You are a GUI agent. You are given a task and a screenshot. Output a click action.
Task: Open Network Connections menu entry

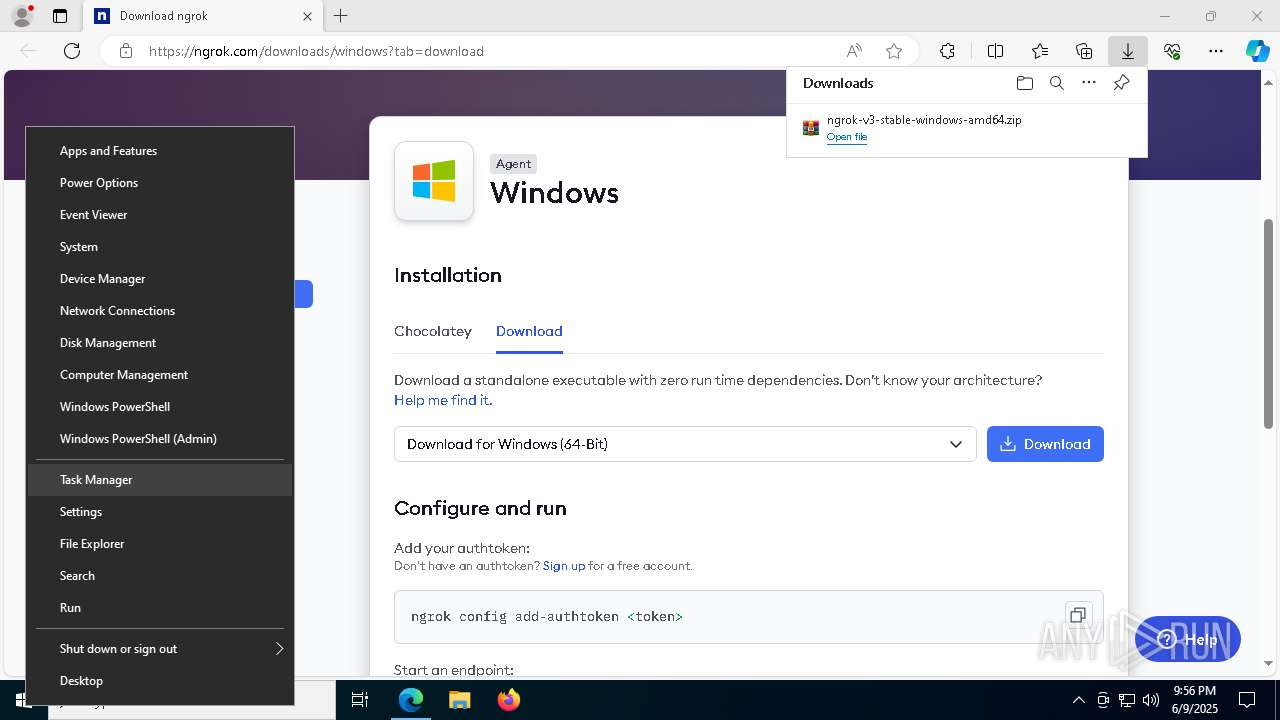coord(160,311)
